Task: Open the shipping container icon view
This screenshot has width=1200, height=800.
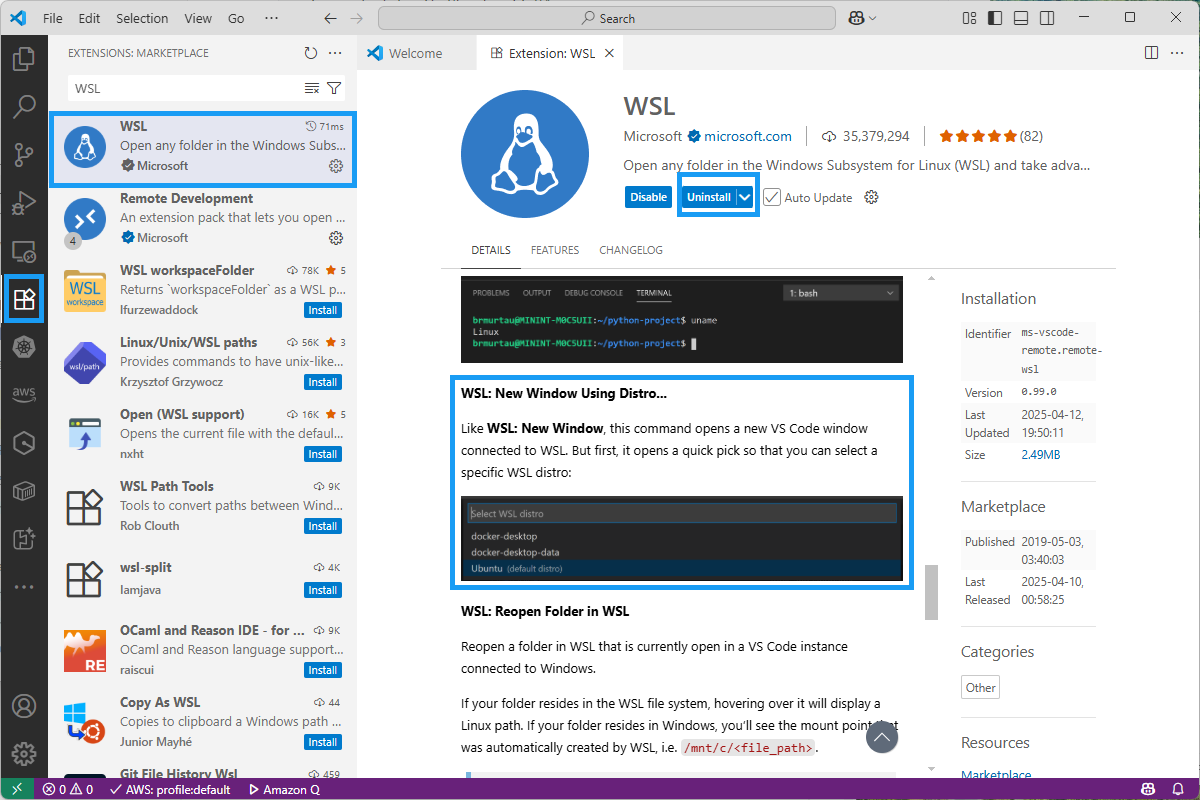Action: point(24,491)
